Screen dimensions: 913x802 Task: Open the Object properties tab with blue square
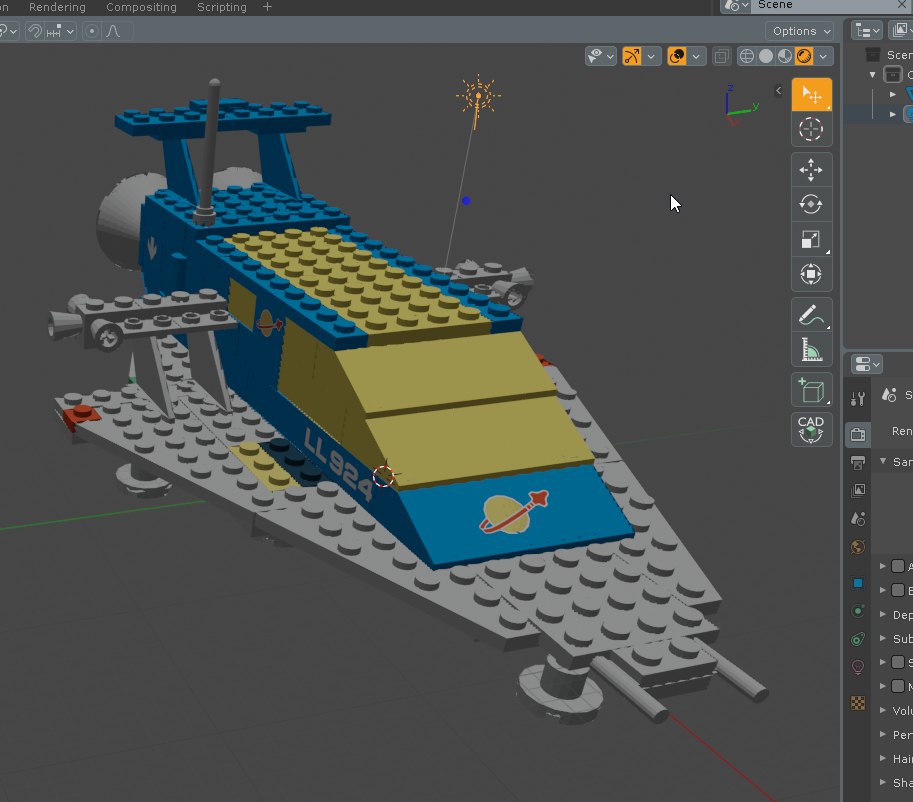858,583
